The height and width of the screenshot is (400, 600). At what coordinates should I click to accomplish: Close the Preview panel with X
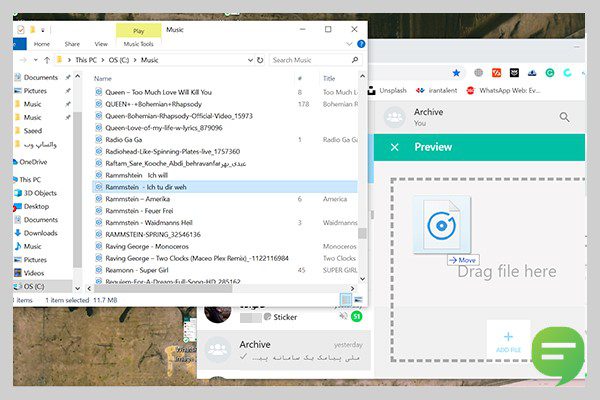click(x=395, y=147)
